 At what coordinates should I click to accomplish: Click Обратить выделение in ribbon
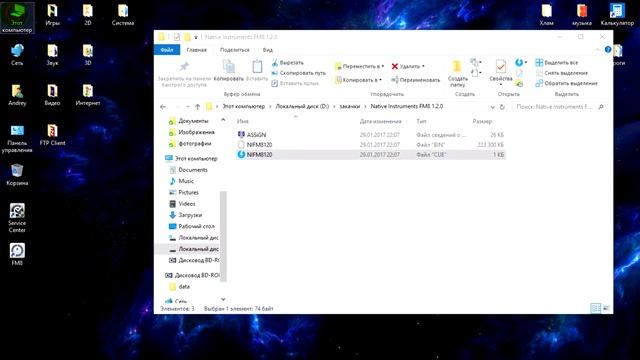pos(567,83)
